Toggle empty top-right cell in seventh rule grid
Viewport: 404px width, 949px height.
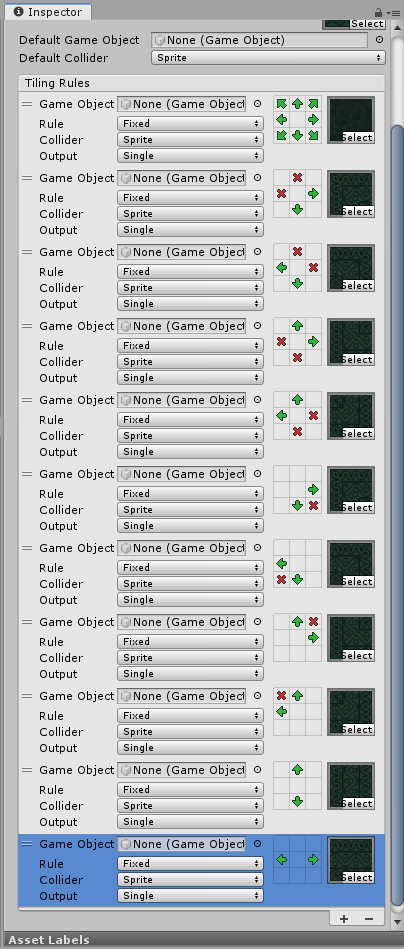point(313,548)
